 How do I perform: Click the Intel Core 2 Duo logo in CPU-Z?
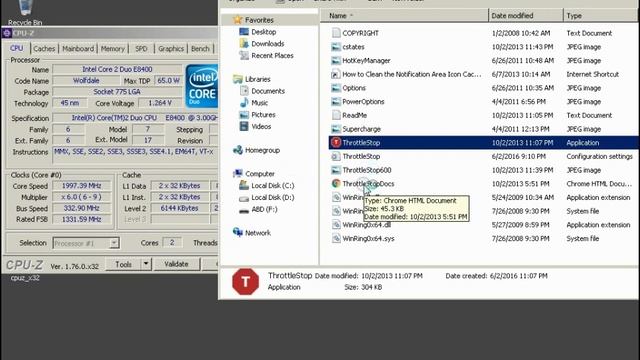point(202,86)
